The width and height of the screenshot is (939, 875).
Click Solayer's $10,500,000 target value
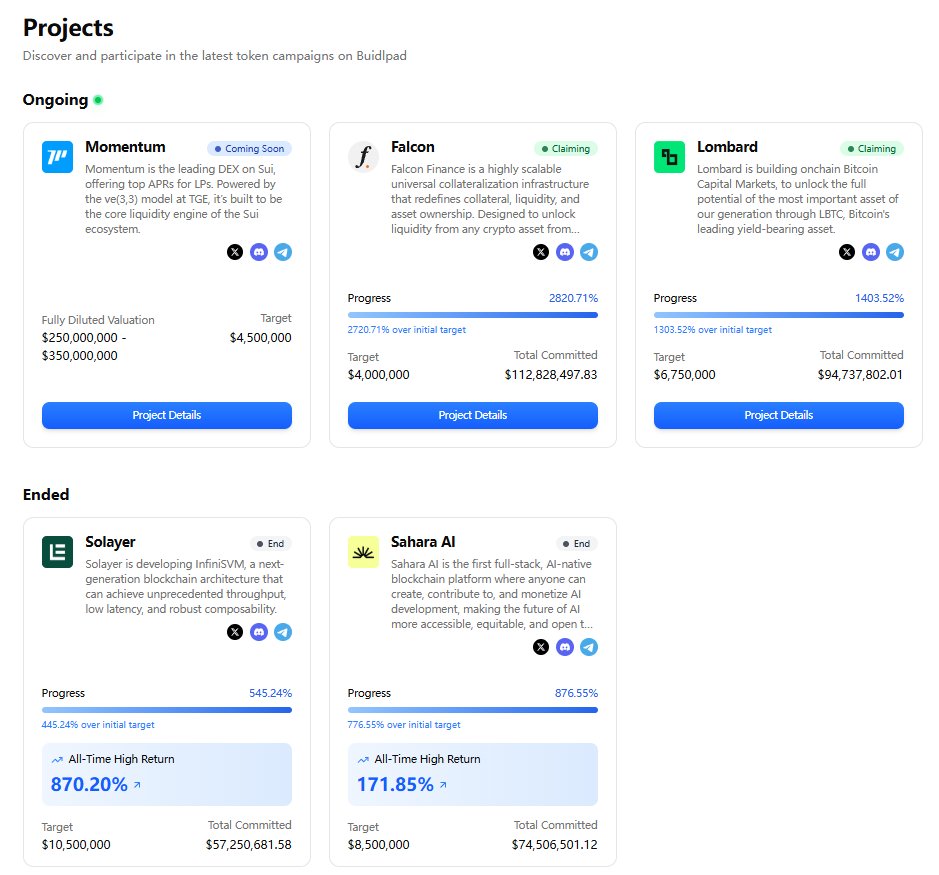[76, 844]
